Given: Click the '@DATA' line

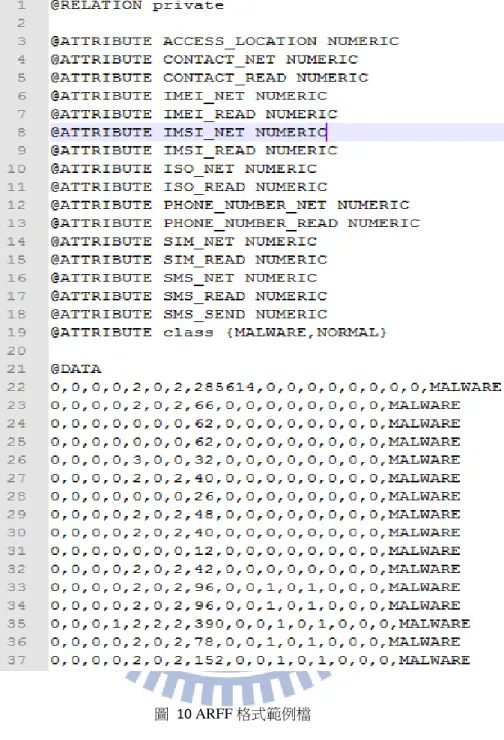Looking at the screenshot, I should (x=76, y=369).
